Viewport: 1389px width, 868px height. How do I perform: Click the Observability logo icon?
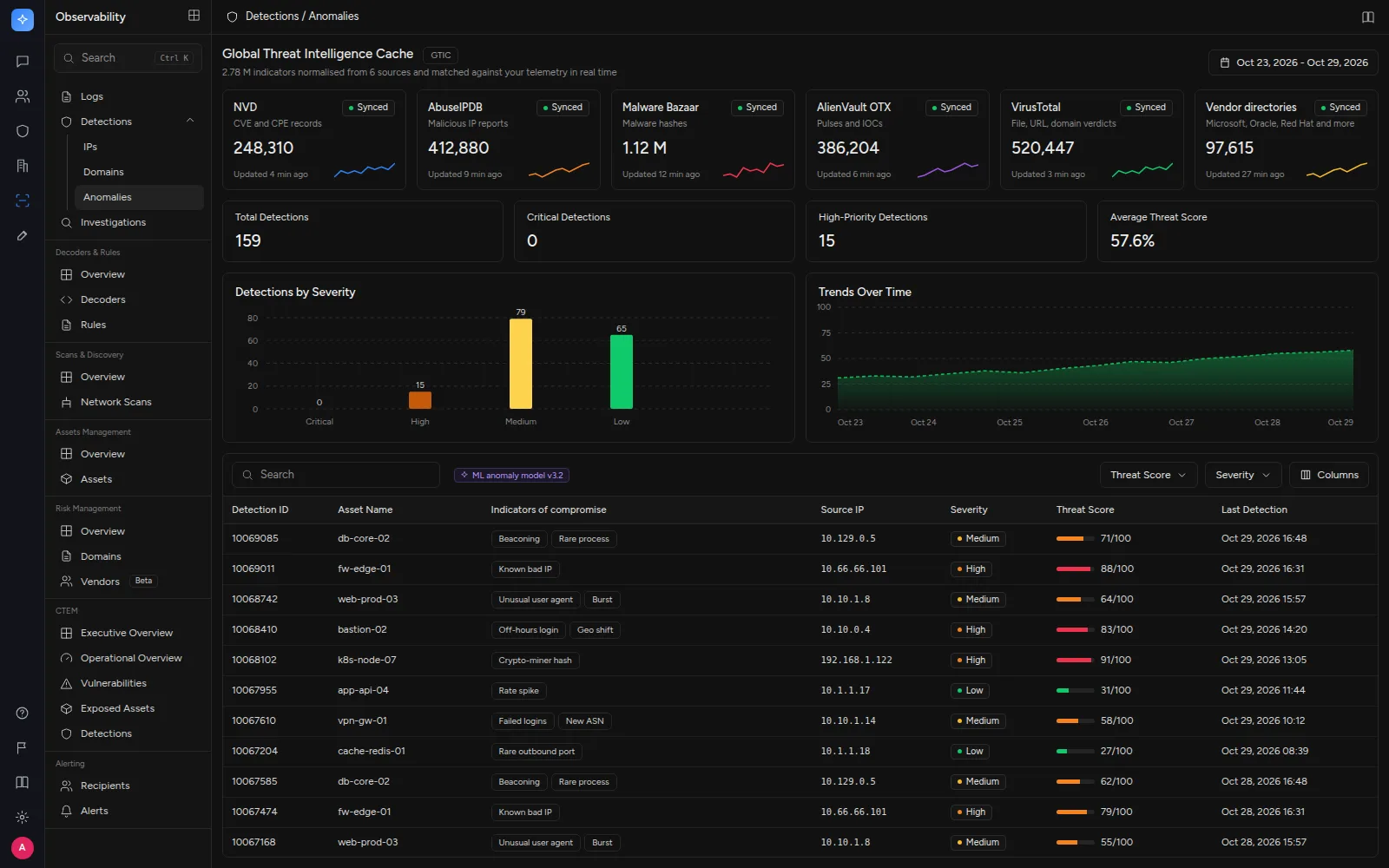point(23,18)
